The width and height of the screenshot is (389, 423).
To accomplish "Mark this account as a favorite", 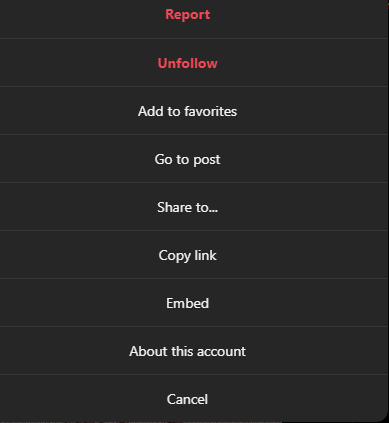I will click(188, 111).
